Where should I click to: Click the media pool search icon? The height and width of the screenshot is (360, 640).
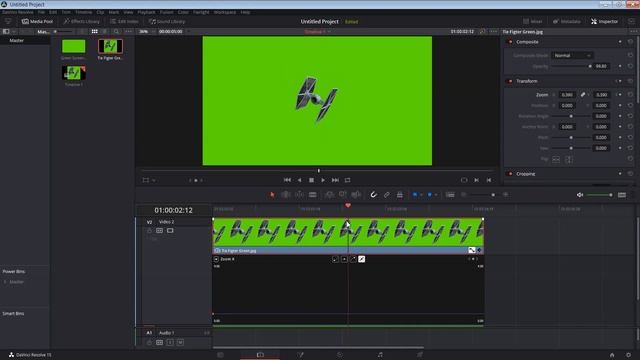[116, 31]
